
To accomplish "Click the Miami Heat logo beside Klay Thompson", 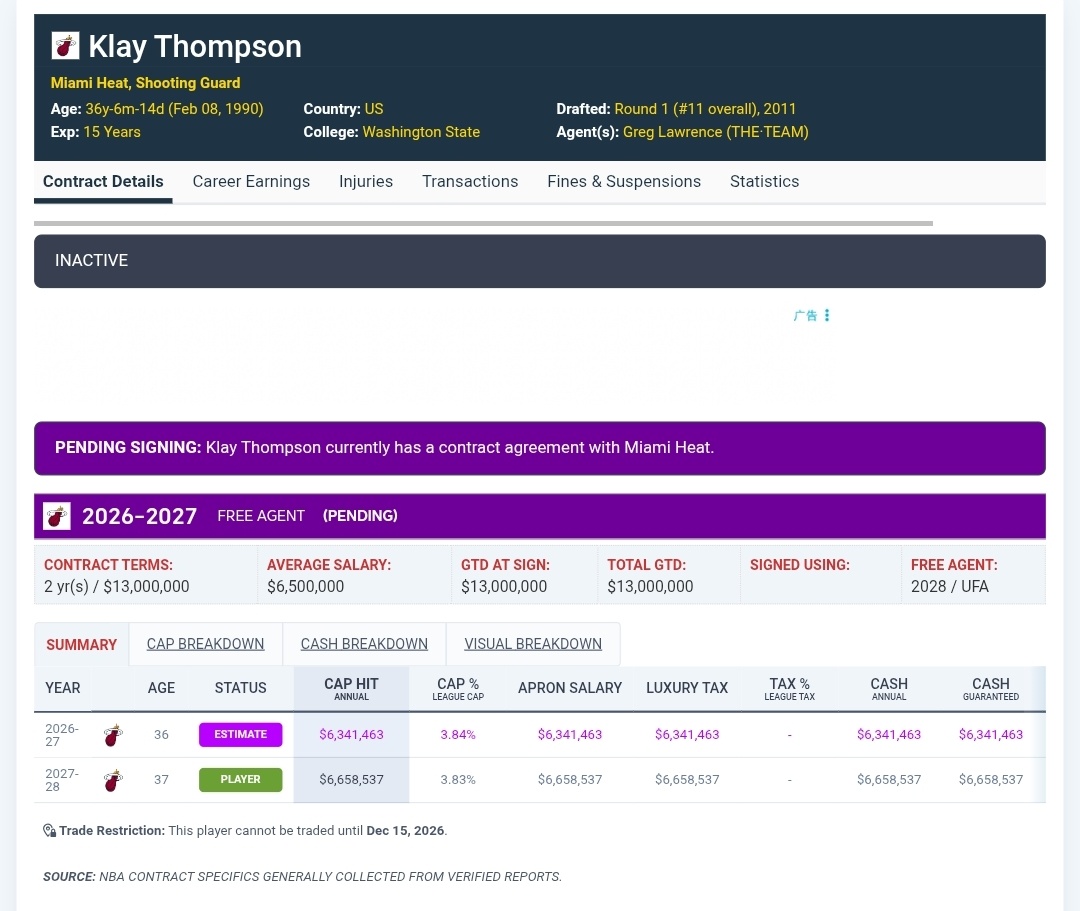I will click(x=65, y=46).
